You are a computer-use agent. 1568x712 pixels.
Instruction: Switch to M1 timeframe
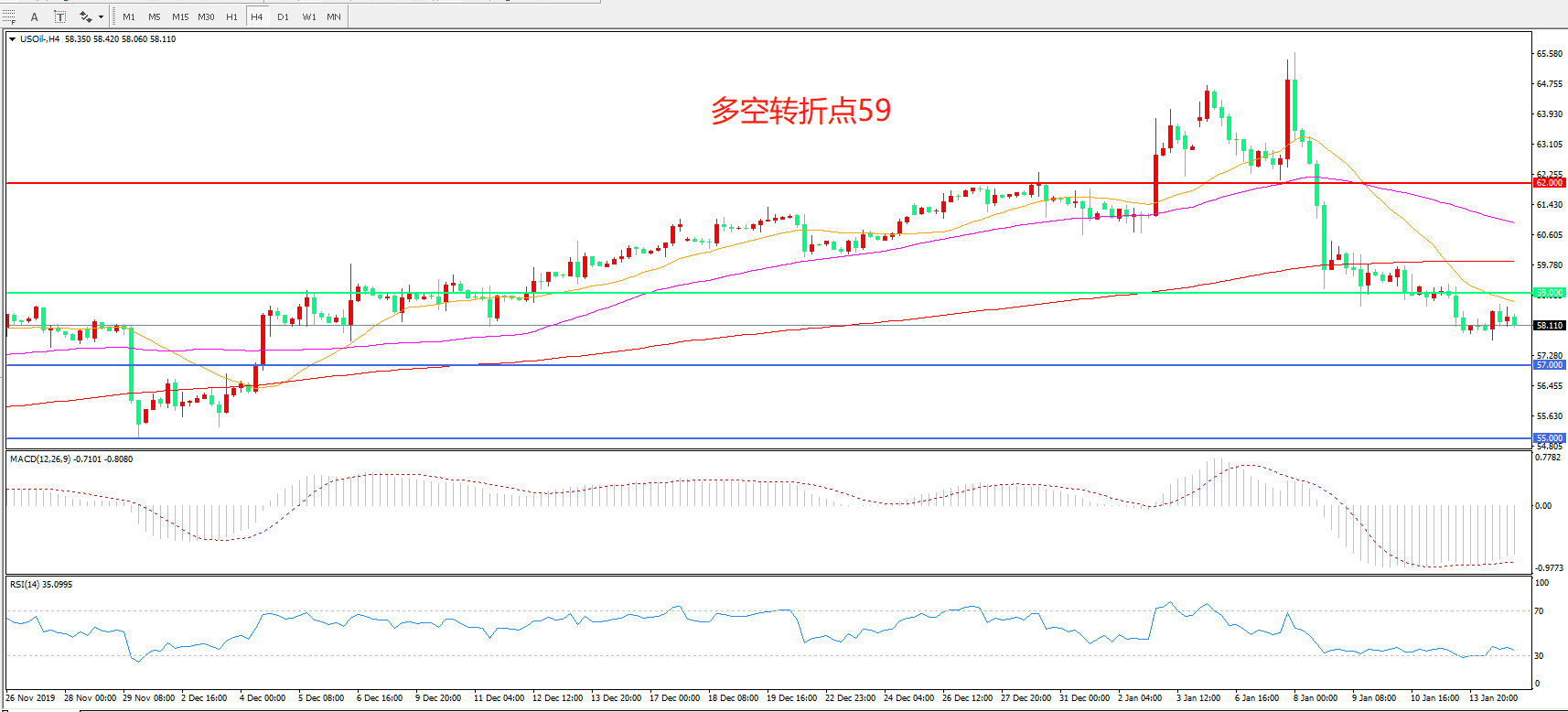click(x=129, y=16)
